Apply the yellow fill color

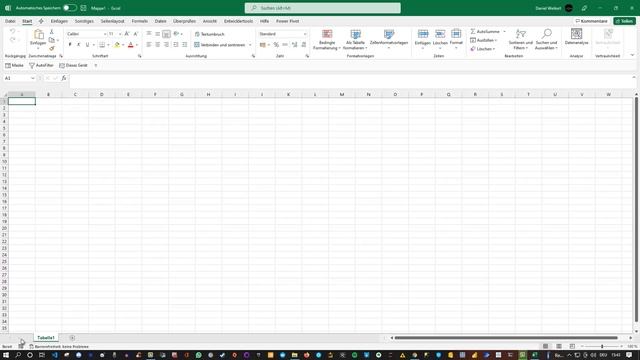117,44
